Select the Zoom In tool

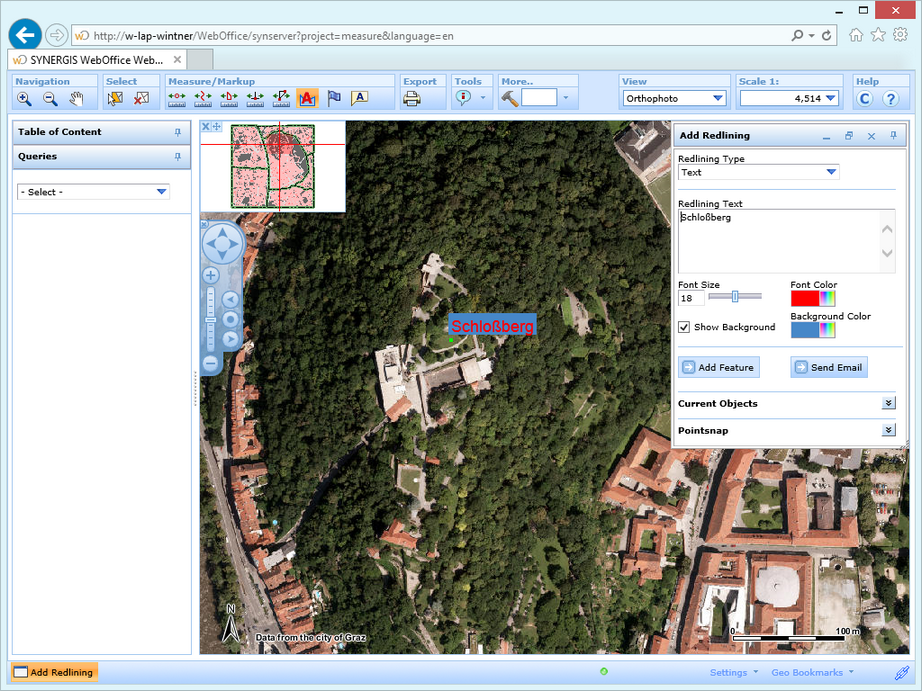(x=22, y=99)
